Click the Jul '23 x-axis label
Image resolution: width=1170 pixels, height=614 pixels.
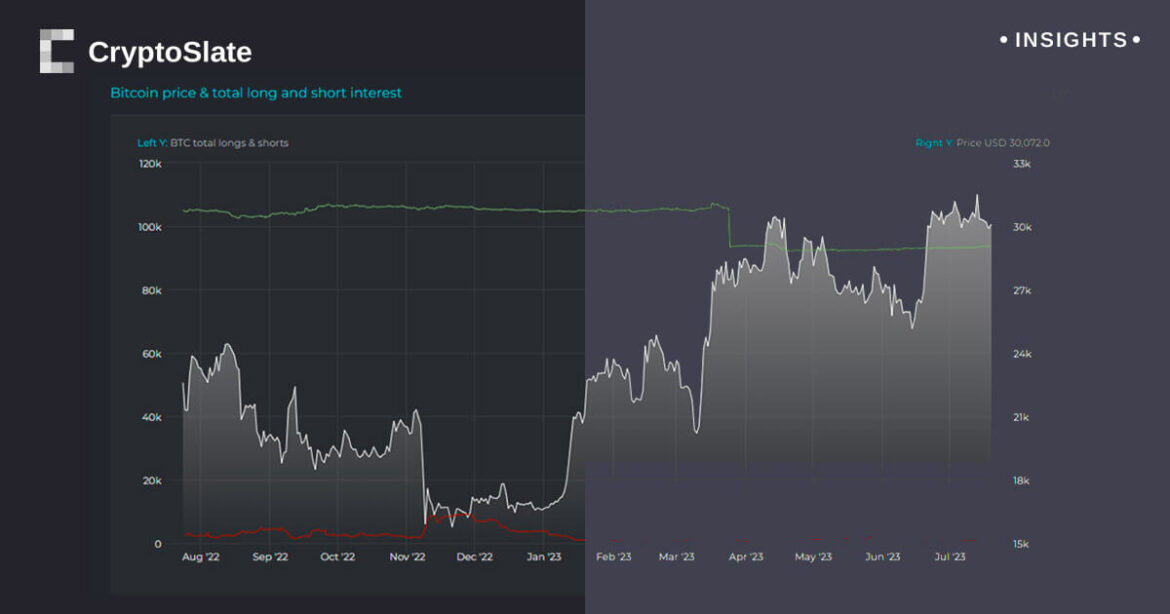(x=949, y=557)
